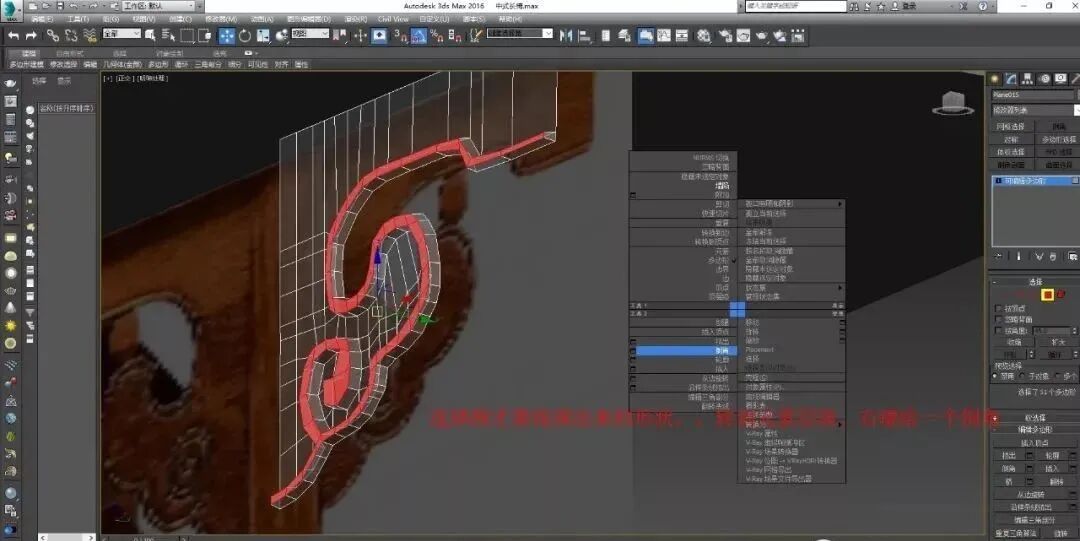This screenshot has width=1080, height=541.
Task: Open the 渲染(R) menu
Action: click(x=353, y=19)
